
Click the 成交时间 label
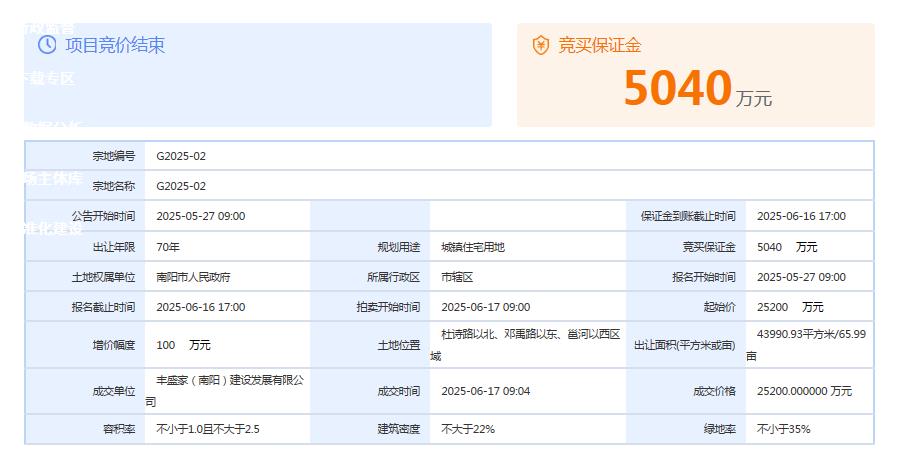click(399, 391)
